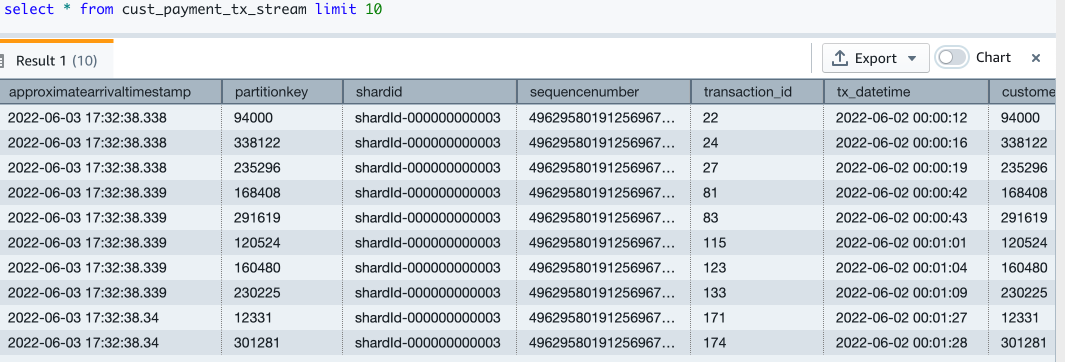Select partitionkey cell 338122

(283, 143)
